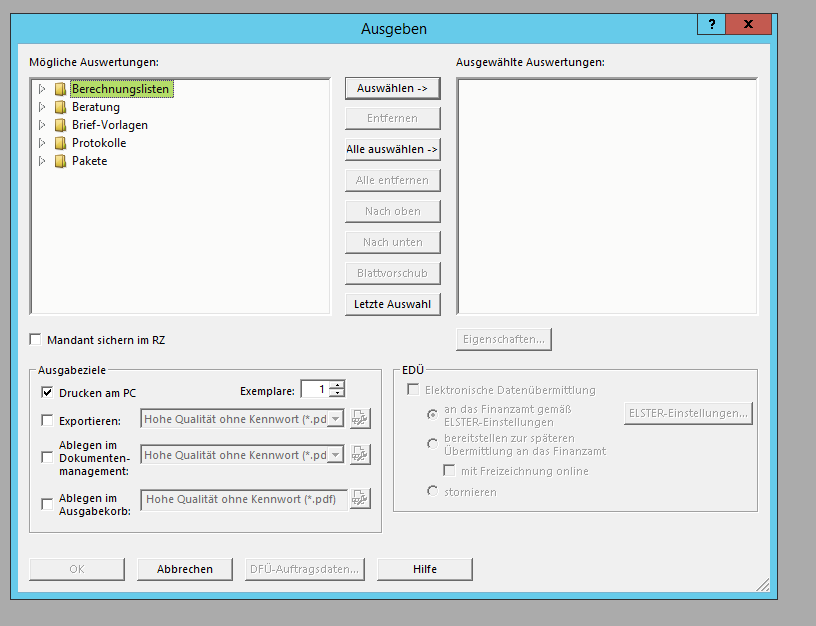Click the Letzte Auswahl button
Screen dimensions: 816x626
pos(392,304)
